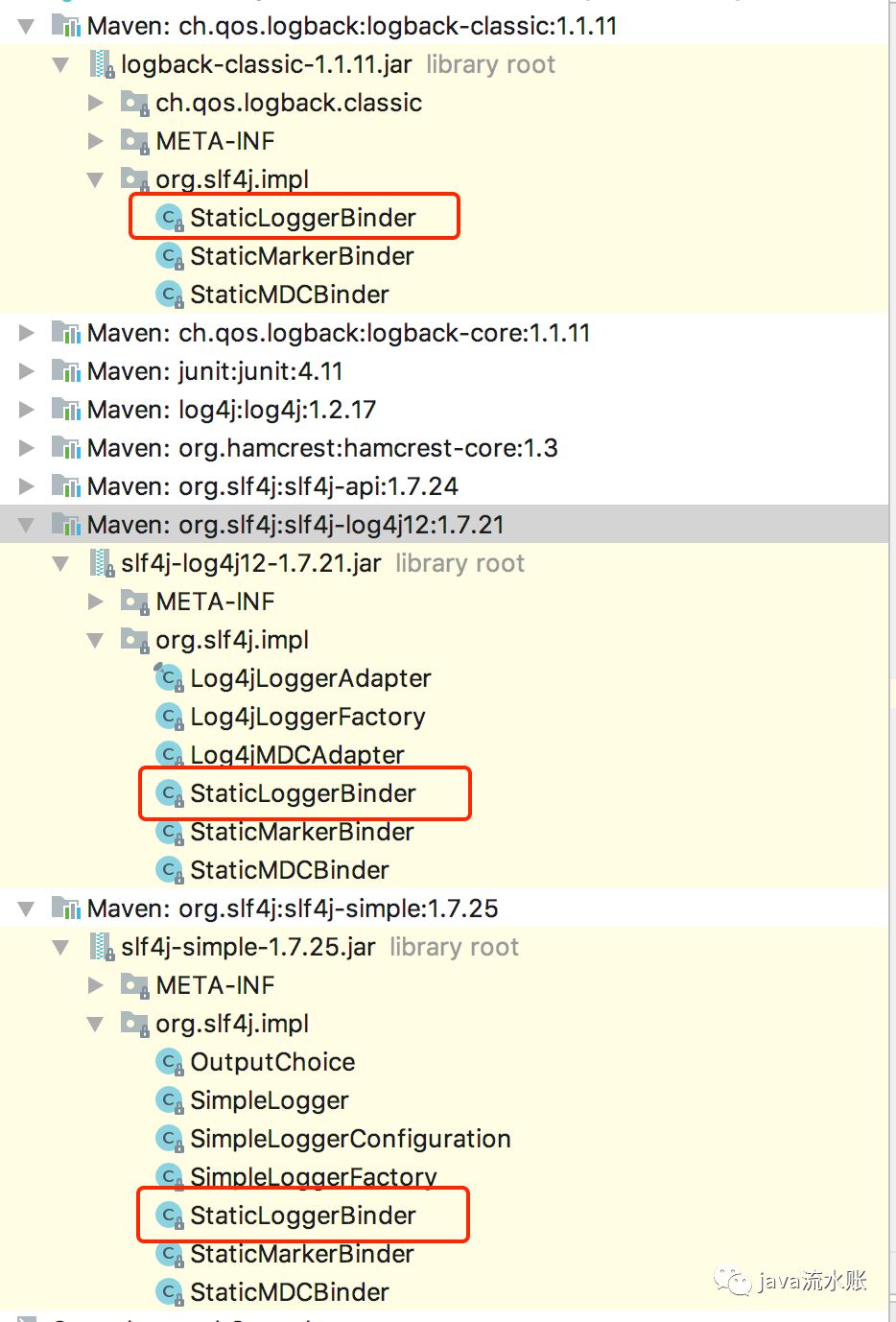Click the slf4j-log4j12-1.7.21.jar archive icon
896x1322 pixels.
(102, 563)
